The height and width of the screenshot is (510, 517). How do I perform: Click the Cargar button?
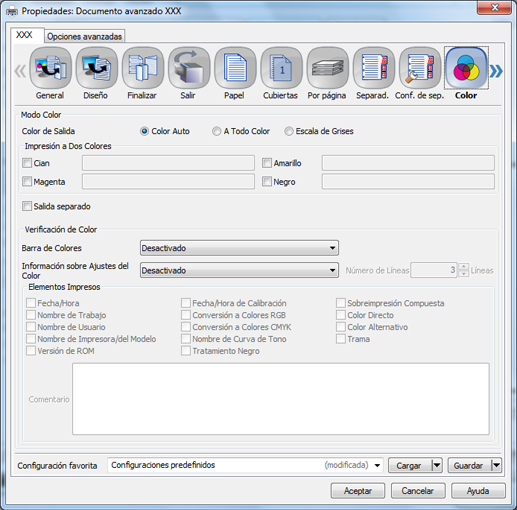(x=409, y=465)
